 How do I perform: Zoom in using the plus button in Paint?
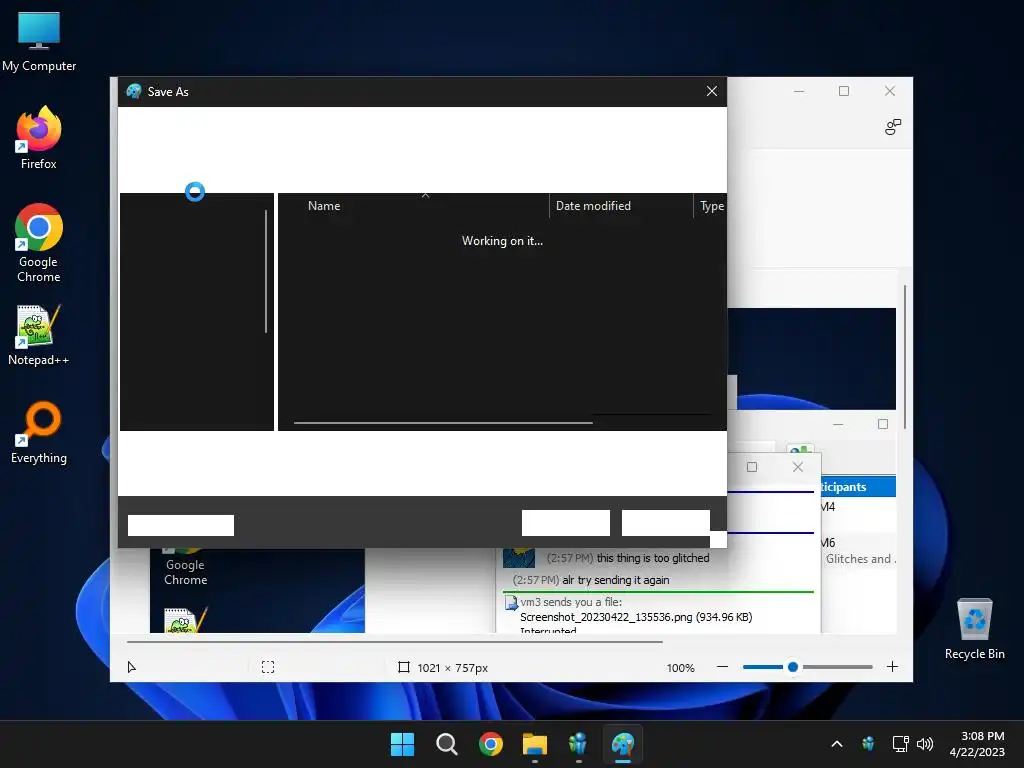pos(892,667)
